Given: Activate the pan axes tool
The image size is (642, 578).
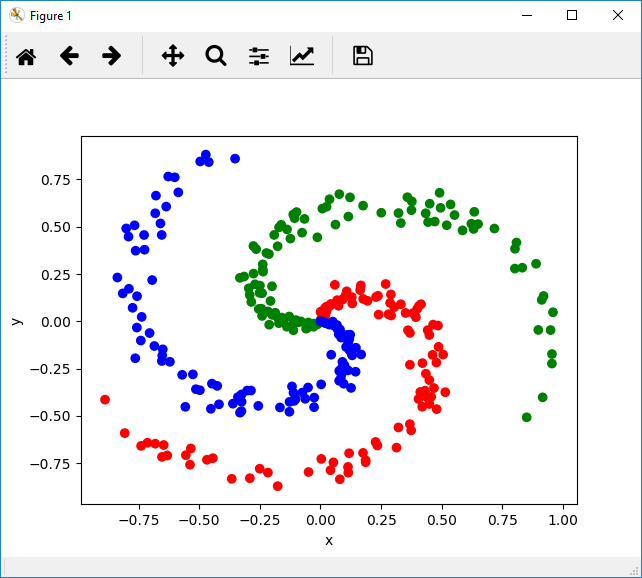Looking at the screenshot, I should click(173, 56).
